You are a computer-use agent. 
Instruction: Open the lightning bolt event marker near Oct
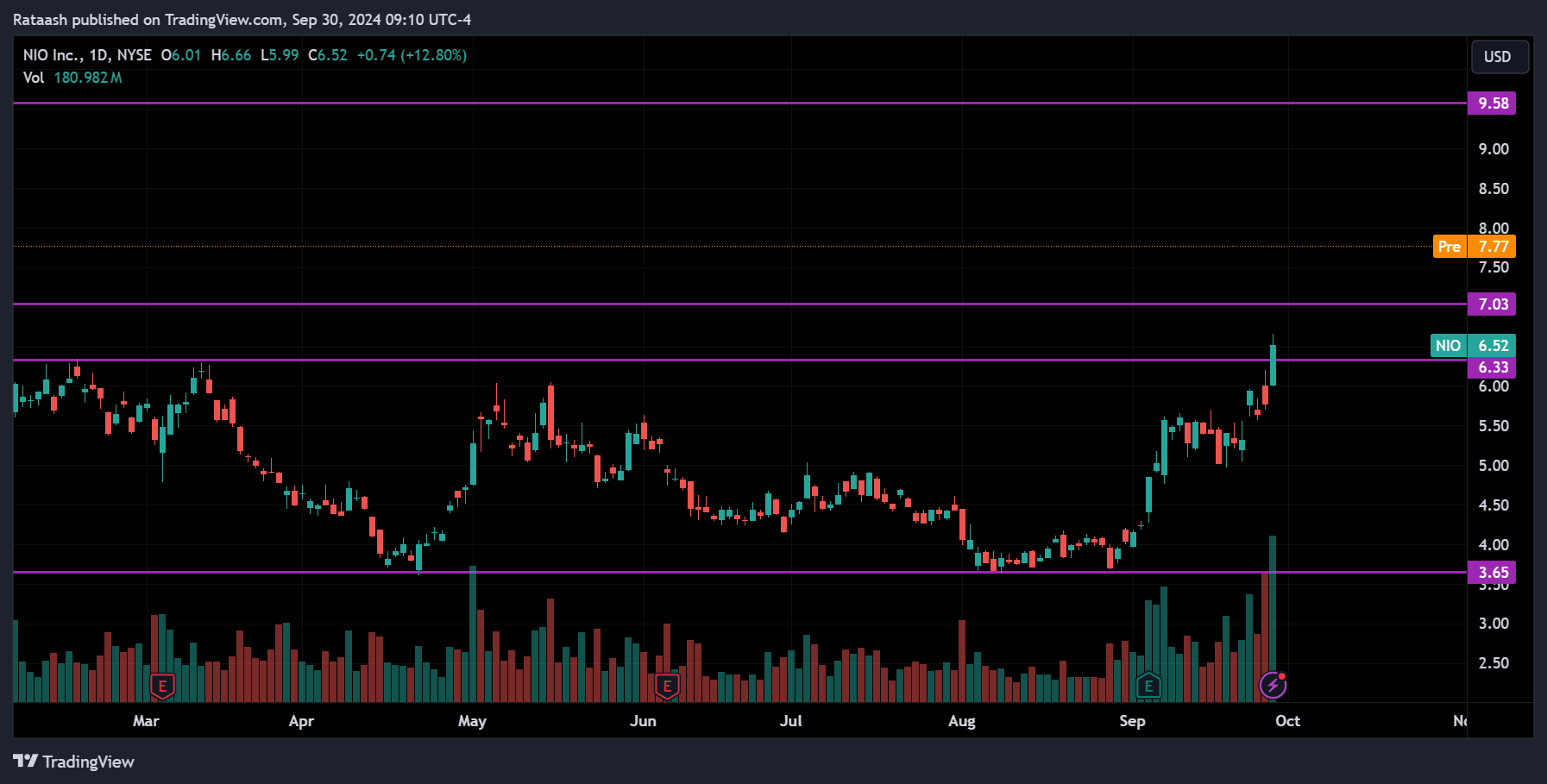[x=1273, y=686]
